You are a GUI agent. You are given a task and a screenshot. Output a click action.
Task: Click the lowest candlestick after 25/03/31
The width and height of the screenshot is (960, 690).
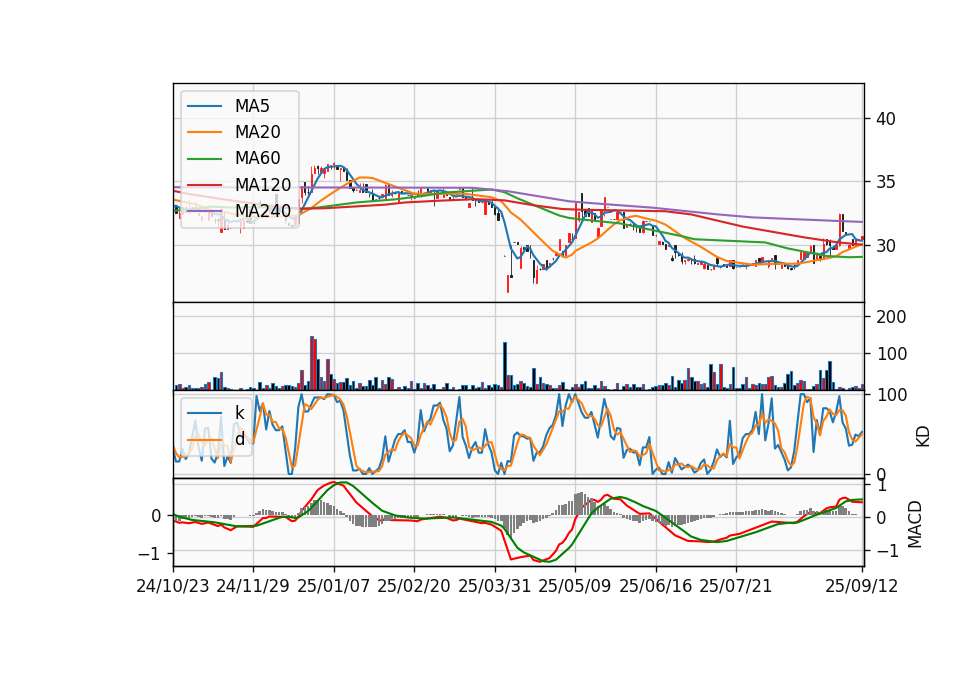pyautogui.click(x=508, y=283)
